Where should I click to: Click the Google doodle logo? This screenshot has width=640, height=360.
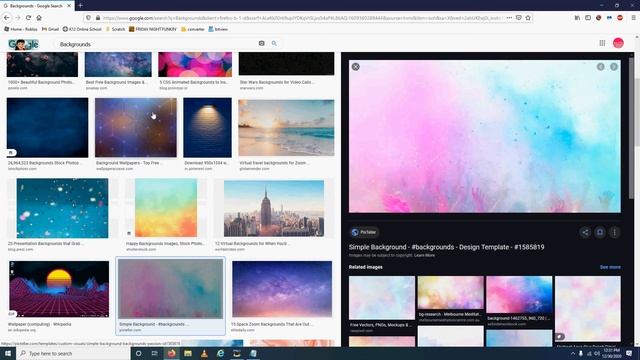pyautogui.click(x=23, y=44)
